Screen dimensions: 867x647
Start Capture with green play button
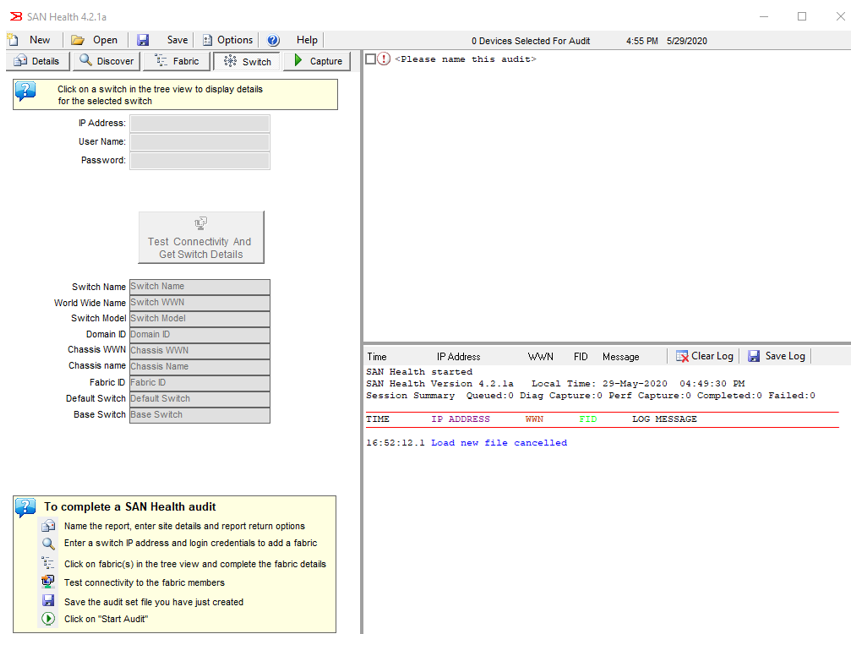click(x=317, y=61)
